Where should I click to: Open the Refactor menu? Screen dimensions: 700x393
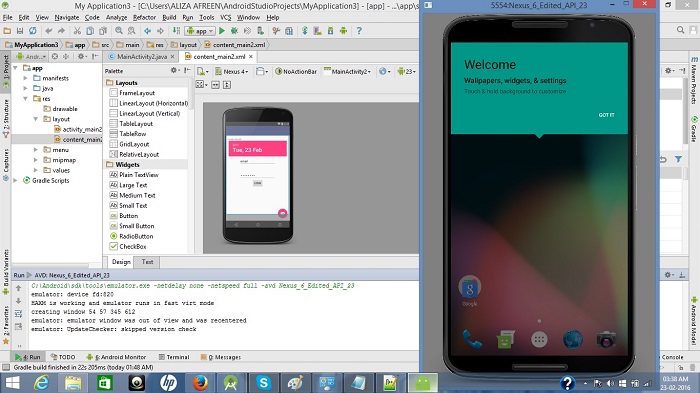coord(144,17)
